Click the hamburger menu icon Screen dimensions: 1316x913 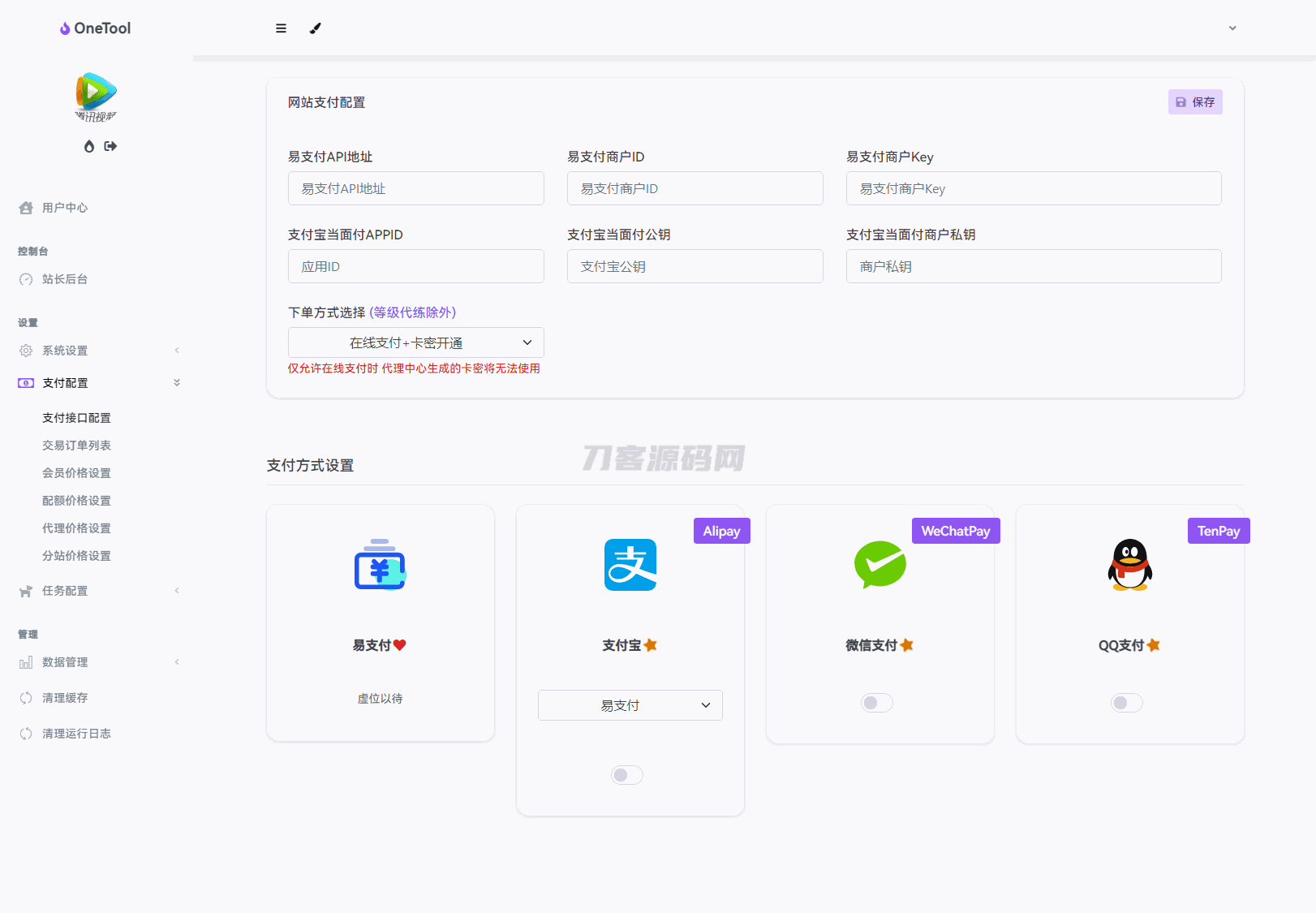281,28
